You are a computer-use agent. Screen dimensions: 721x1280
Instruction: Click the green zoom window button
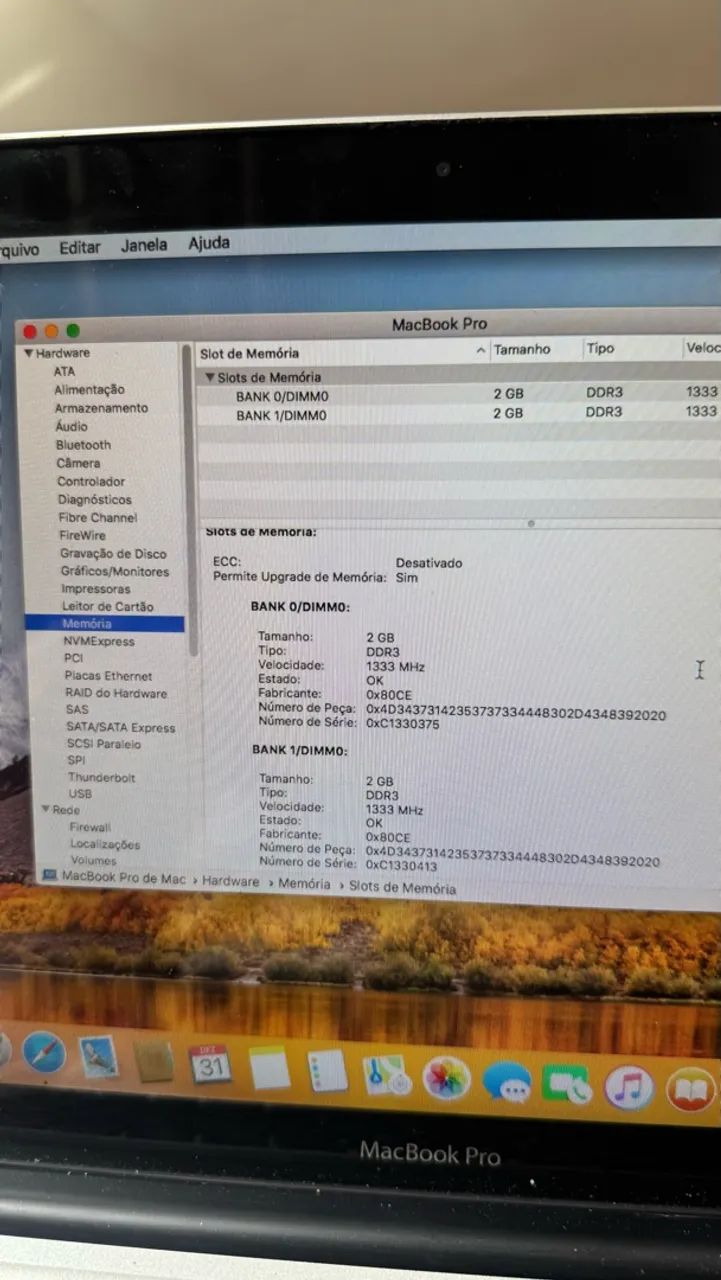point(73,331)
